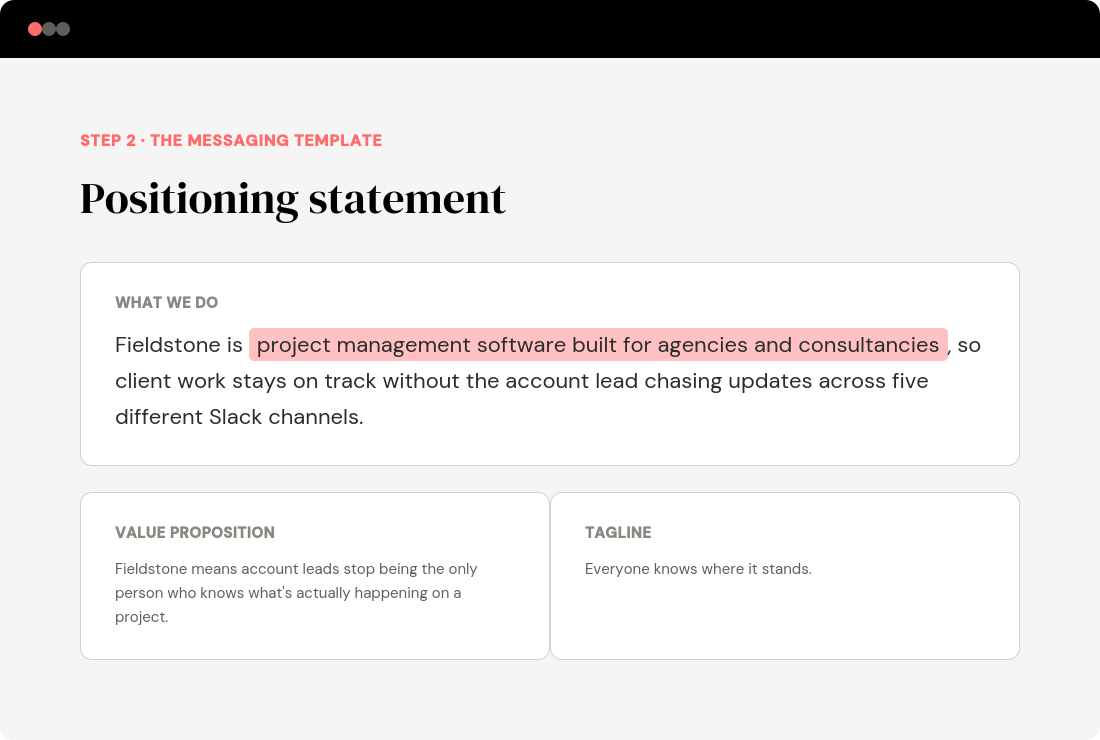Screen dimensions: 1100x740
Task: Click the 'Step 2 · The Messaging Template' label
Action: [231, 140]
